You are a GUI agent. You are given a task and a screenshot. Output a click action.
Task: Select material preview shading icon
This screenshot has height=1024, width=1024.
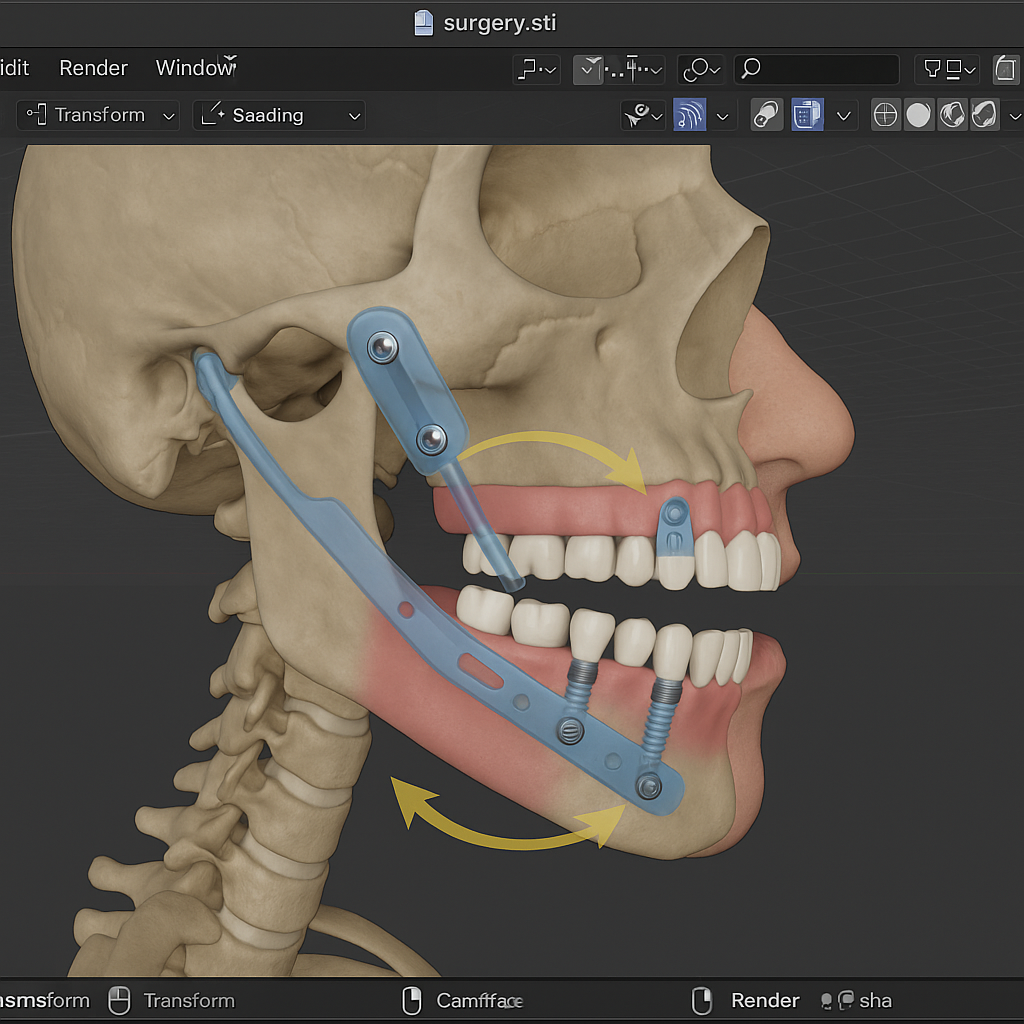[951, 115]
